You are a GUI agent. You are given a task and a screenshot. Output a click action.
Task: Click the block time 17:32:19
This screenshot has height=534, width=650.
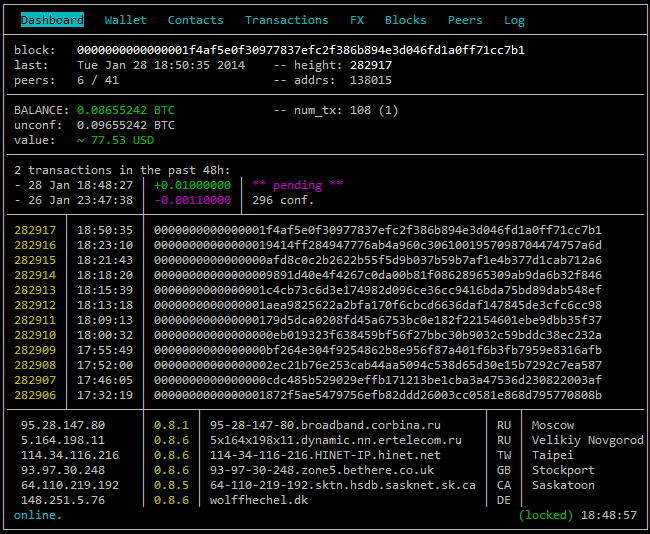tap(105, 395)
